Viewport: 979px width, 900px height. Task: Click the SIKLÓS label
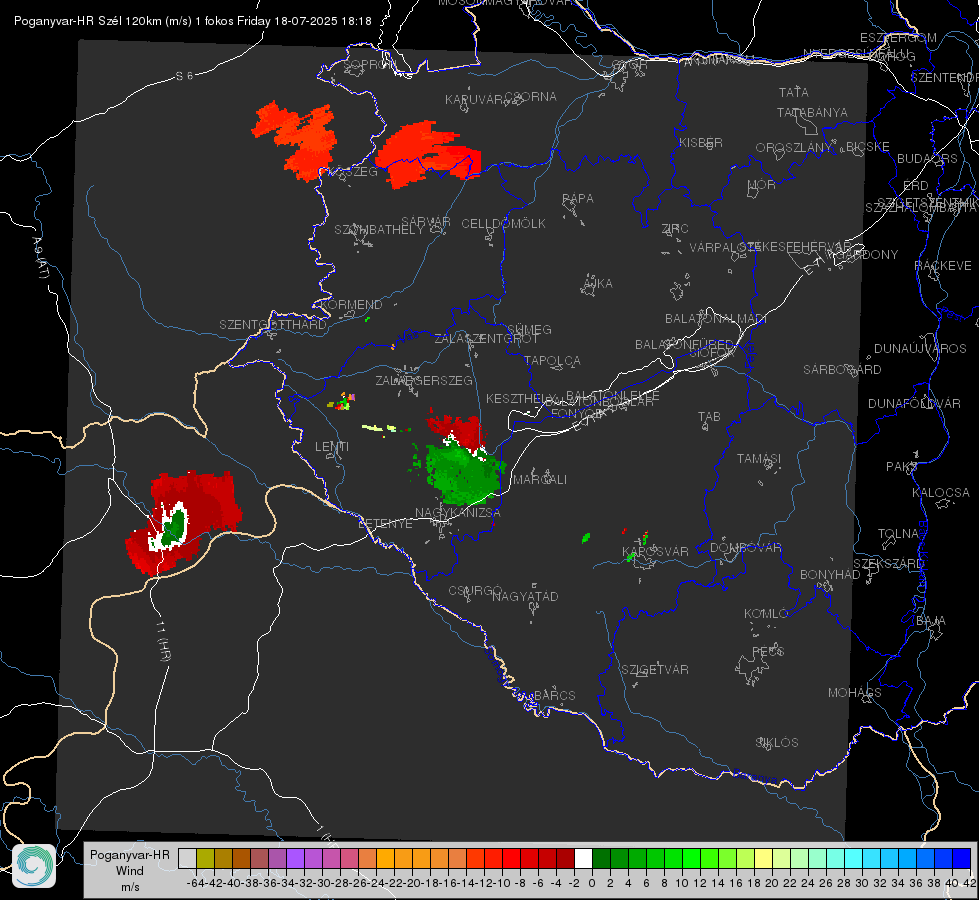click(x=777, y=742)
